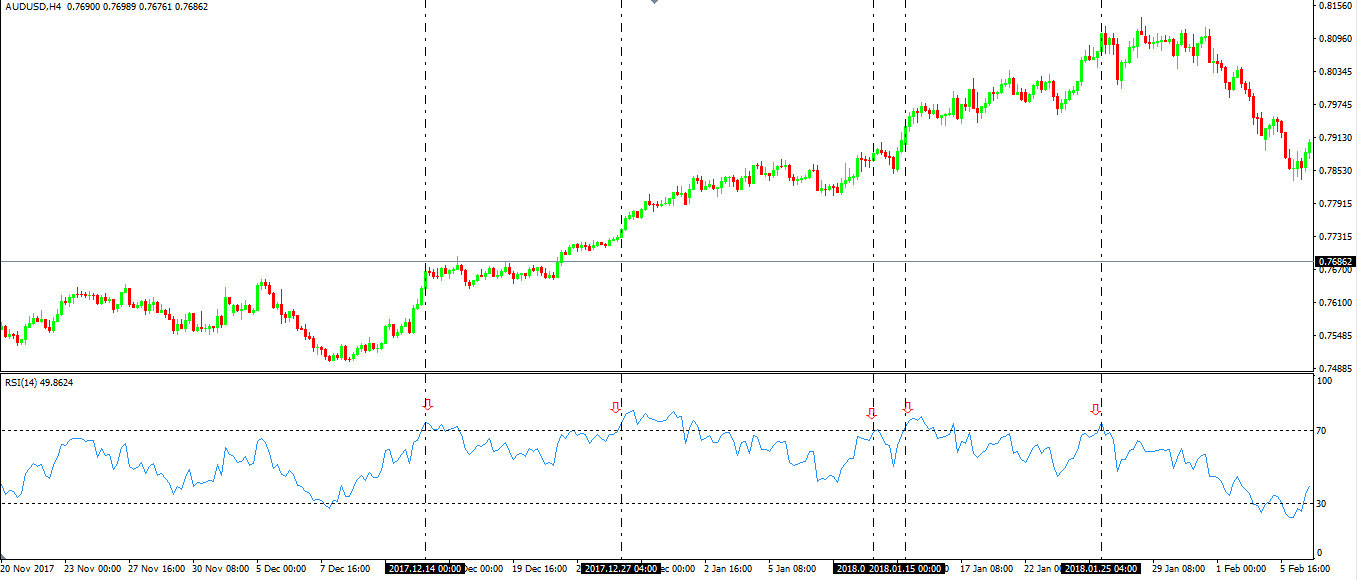Click the 5 Feb 16:00 time axis label
Screen dimensions: 1358x580
1305,568
